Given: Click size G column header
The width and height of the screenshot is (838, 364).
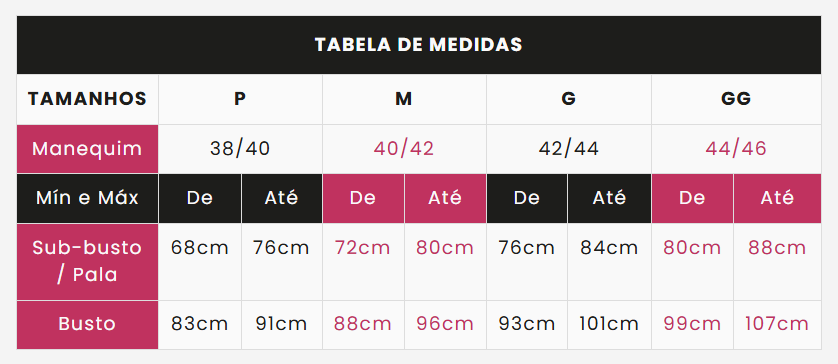Looking at the screenshot, I should [569, 99].
